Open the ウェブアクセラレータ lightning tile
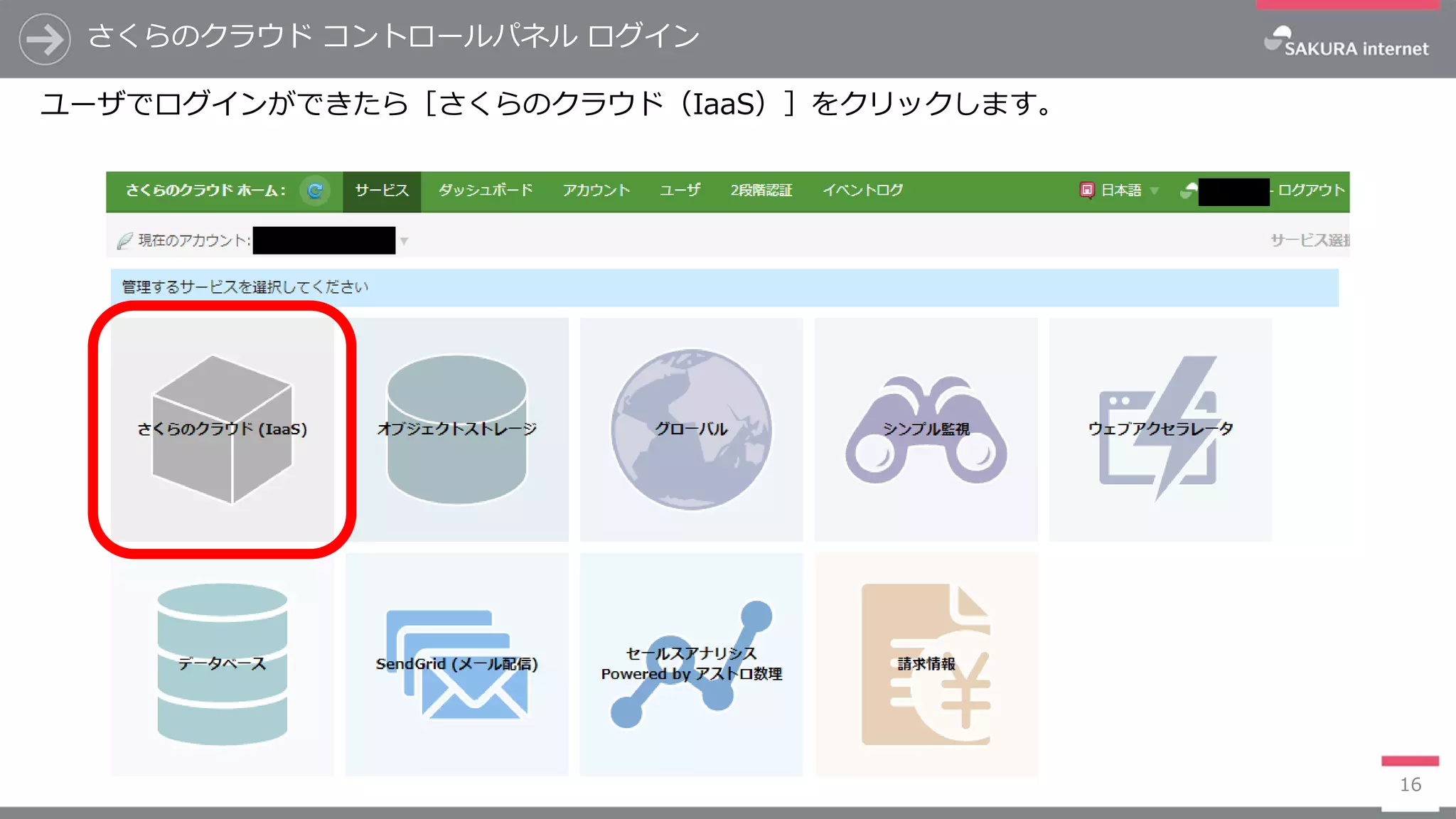 (x=1160, y=429)
